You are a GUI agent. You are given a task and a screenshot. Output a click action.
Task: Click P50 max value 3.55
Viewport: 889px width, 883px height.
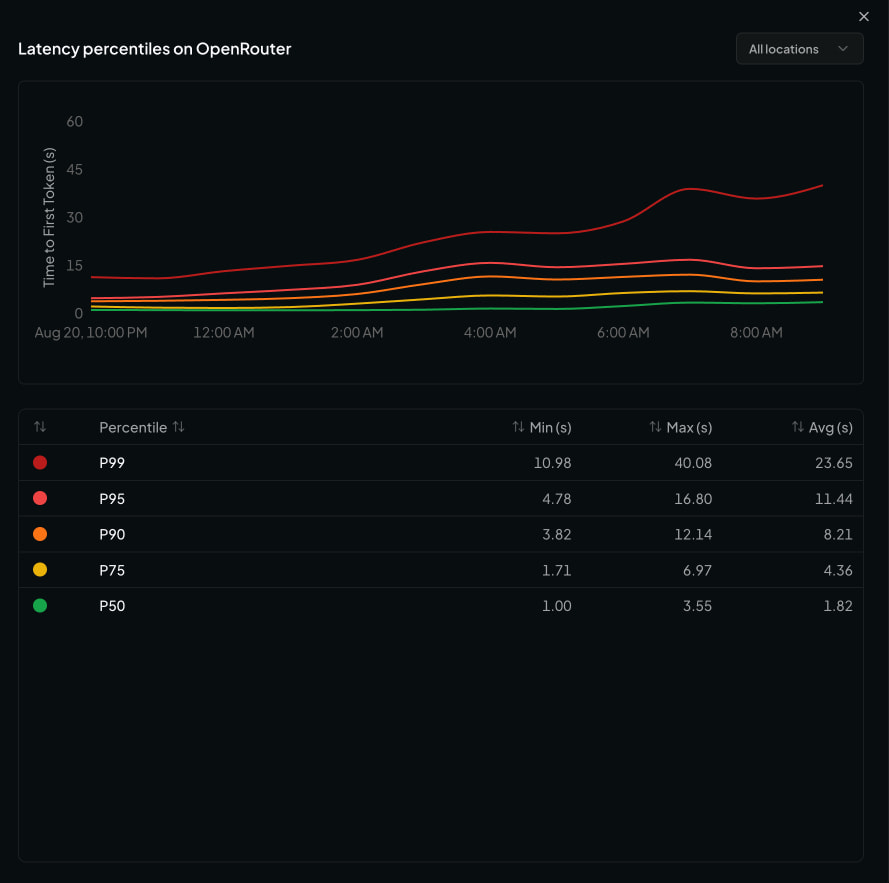click(697, 606)
